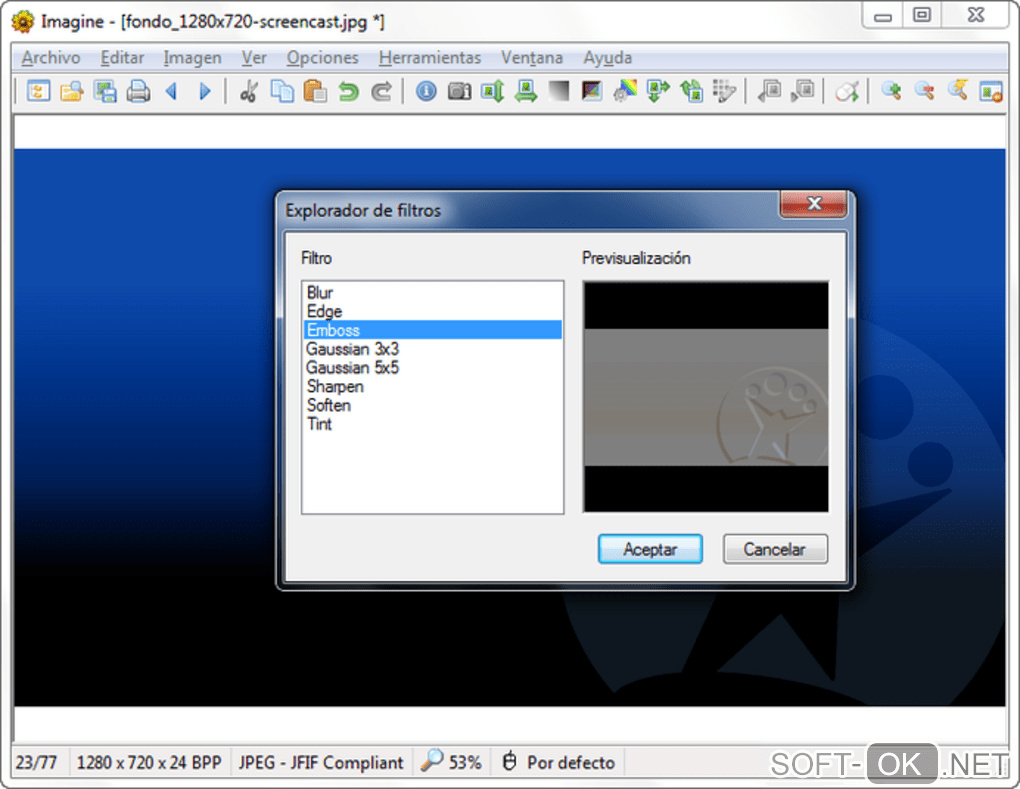Screen dimensions: 1020x789
Task: Apply grayscale with the gray gradient icon
Action: pos(559,91)
